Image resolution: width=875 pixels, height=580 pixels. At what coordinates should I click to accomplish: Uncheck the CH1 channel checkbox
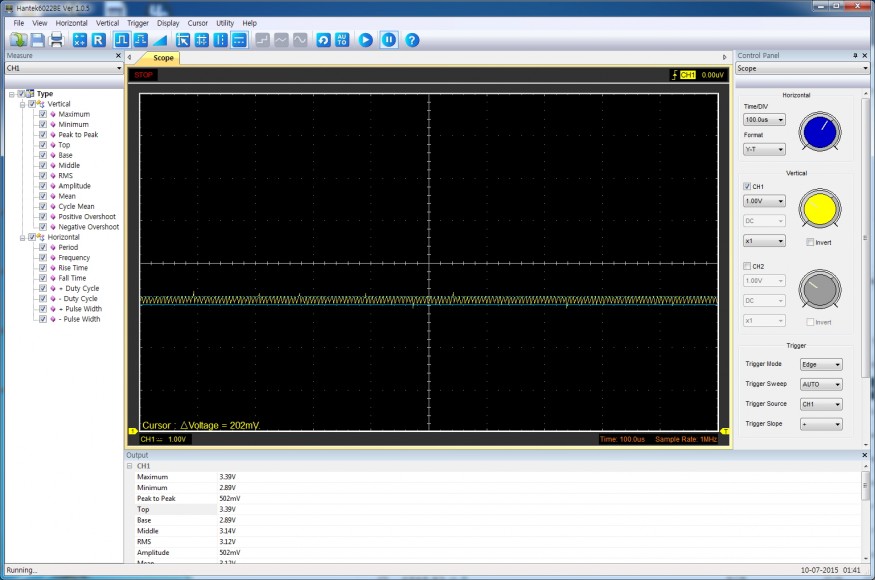point(747,186)
